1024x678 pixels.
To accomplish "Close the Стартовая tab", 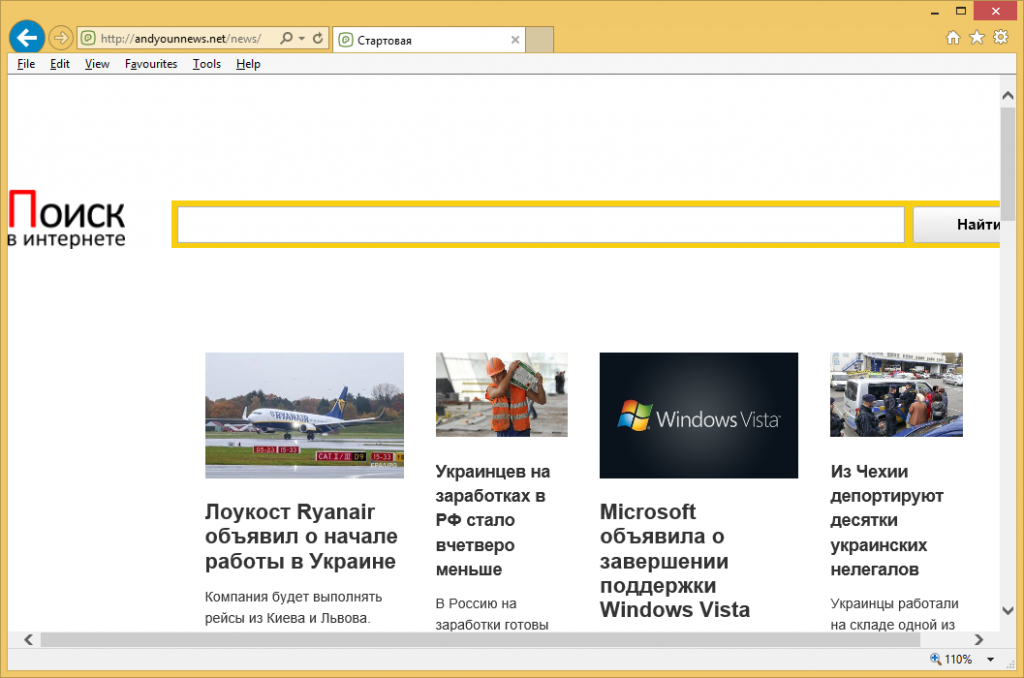I will tap(515, 40).
